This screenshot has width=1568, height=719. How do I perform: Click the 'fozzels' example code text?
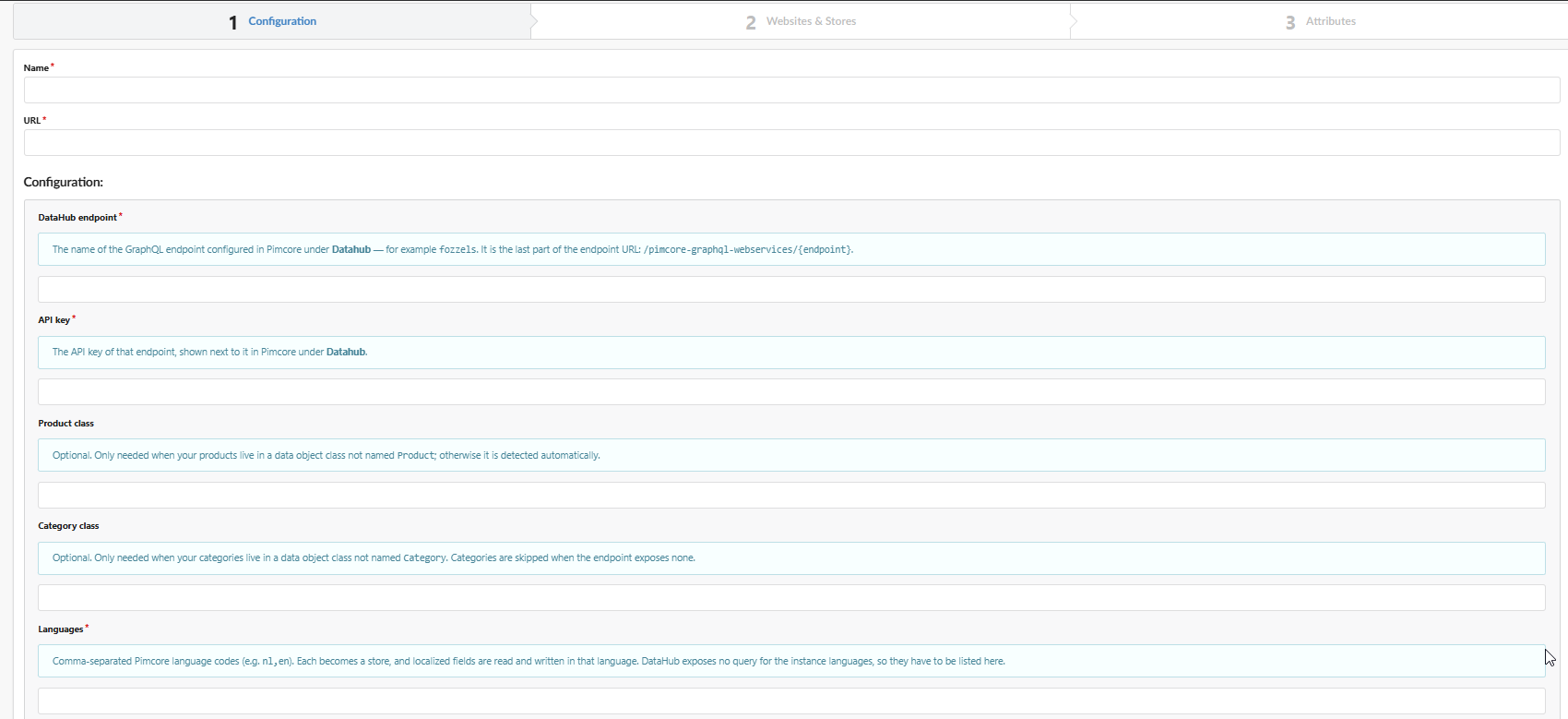tap(457, 249)
